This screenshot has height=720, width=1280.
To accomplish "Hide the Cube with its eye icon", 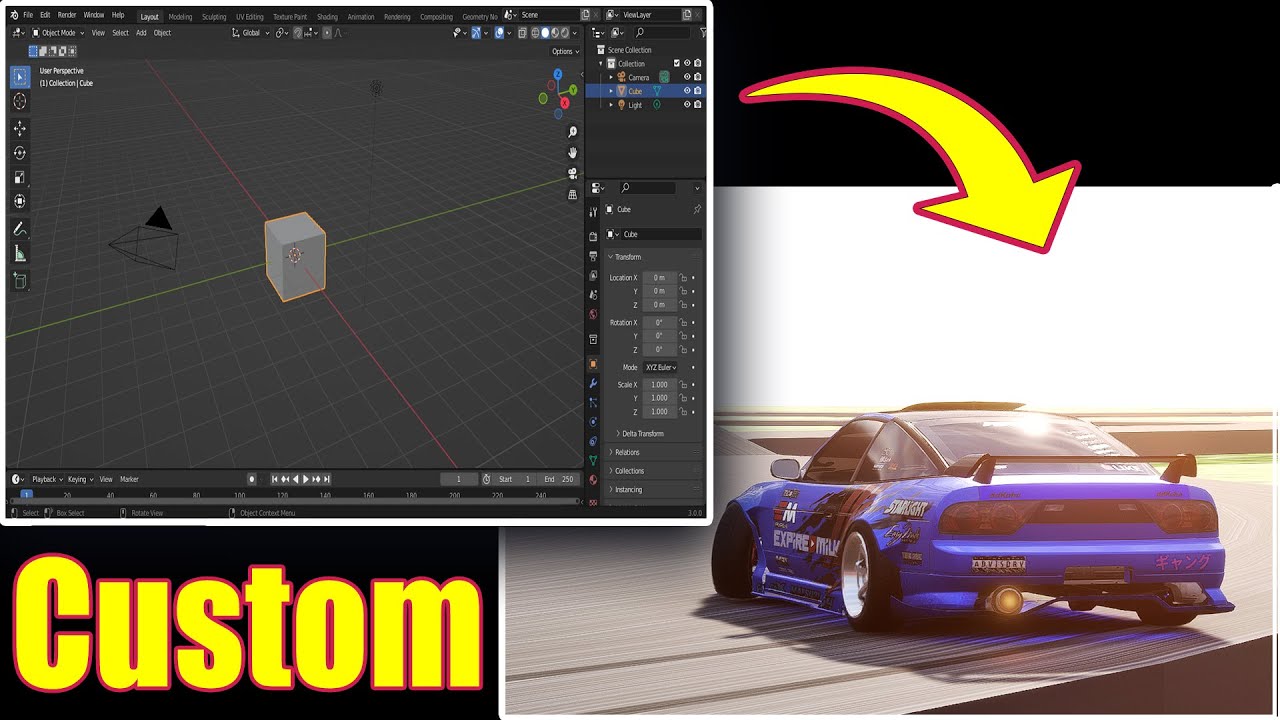I will pos(687,91).
